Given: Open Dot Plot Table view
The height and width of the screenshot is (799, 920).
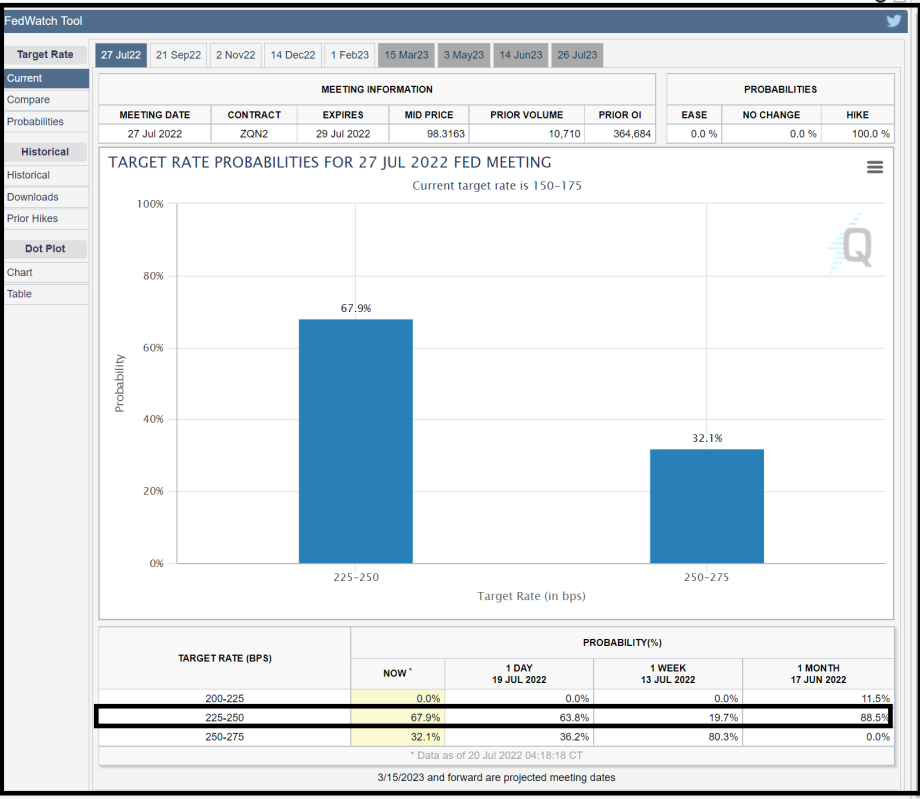Looking at the screenshot, I should pos(20,294).
